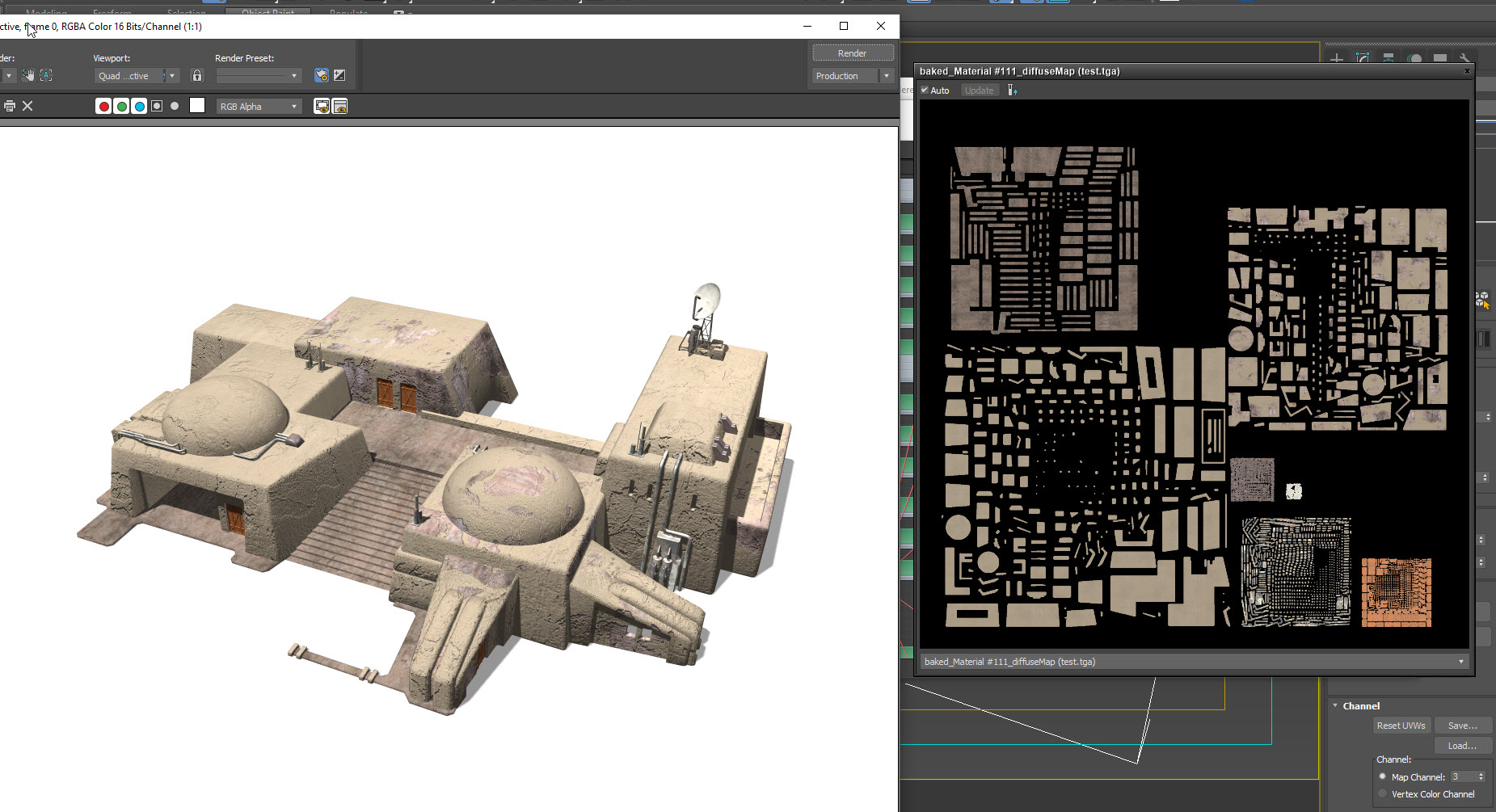Toggle the red channel button
The image size is (1496, 812).
pos(103,106)
